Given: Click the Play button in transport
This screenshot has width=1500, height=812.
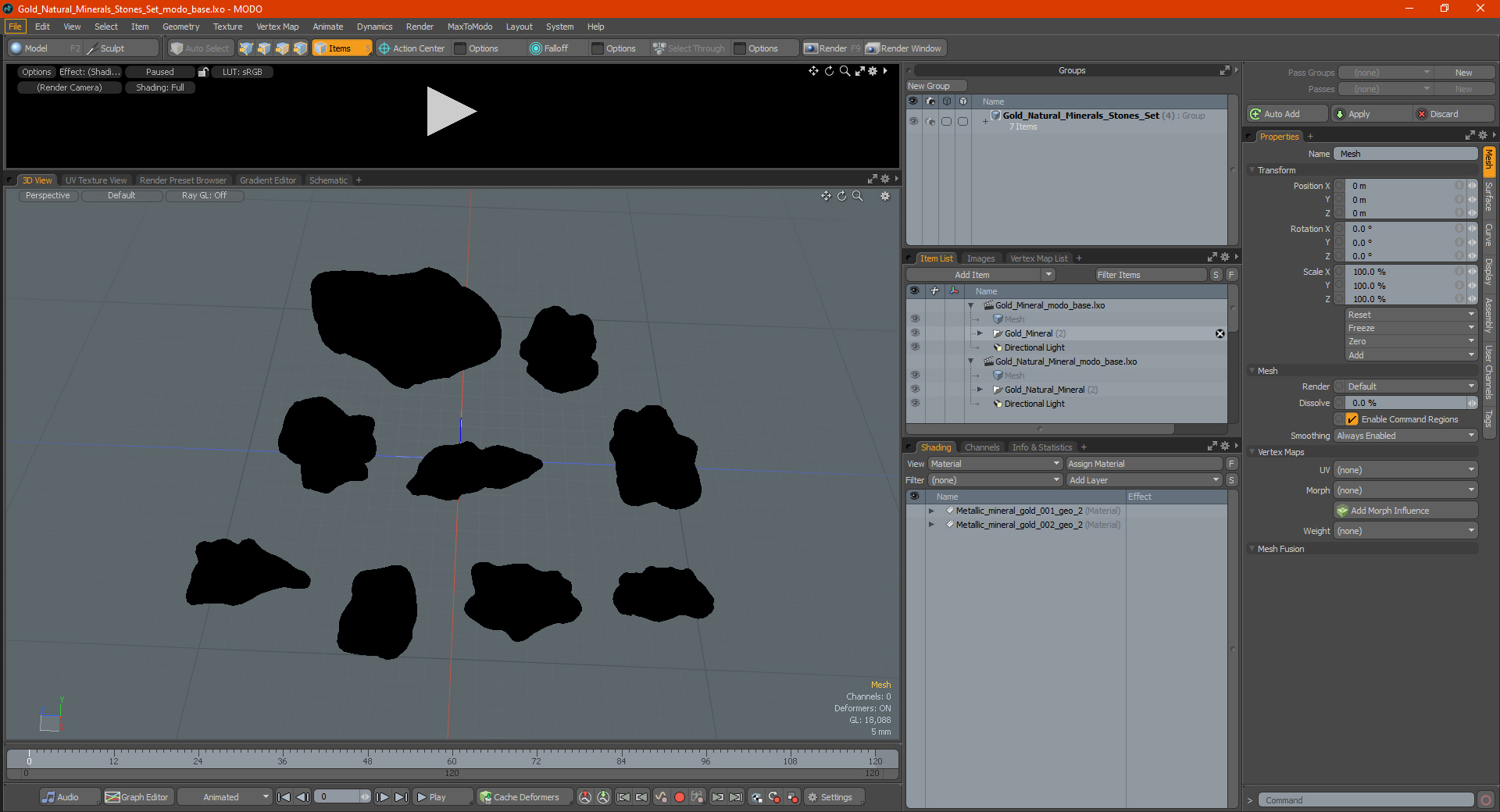Looking at the screenshot, I should pos(442,797).
